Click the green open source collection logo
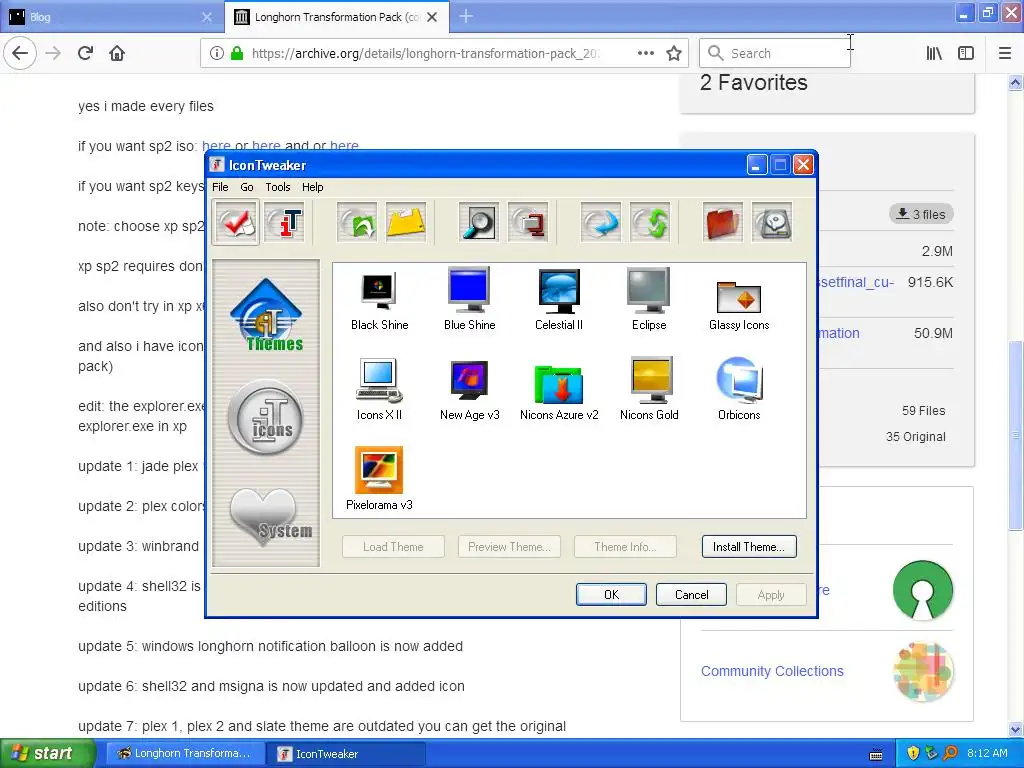The width and height of the screenshot is (1024, 768). [923, 590]
